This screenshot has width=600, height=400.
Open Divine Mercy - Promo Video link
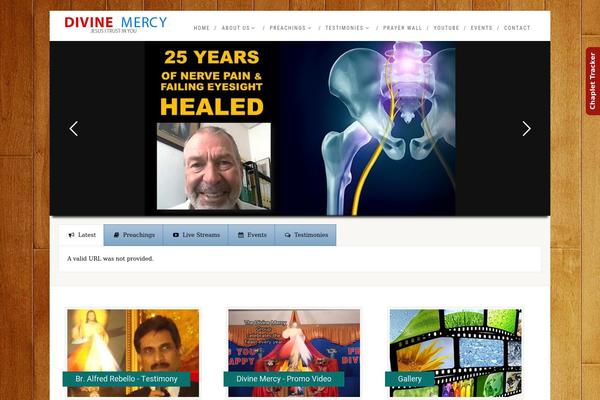tap(284, 379)
